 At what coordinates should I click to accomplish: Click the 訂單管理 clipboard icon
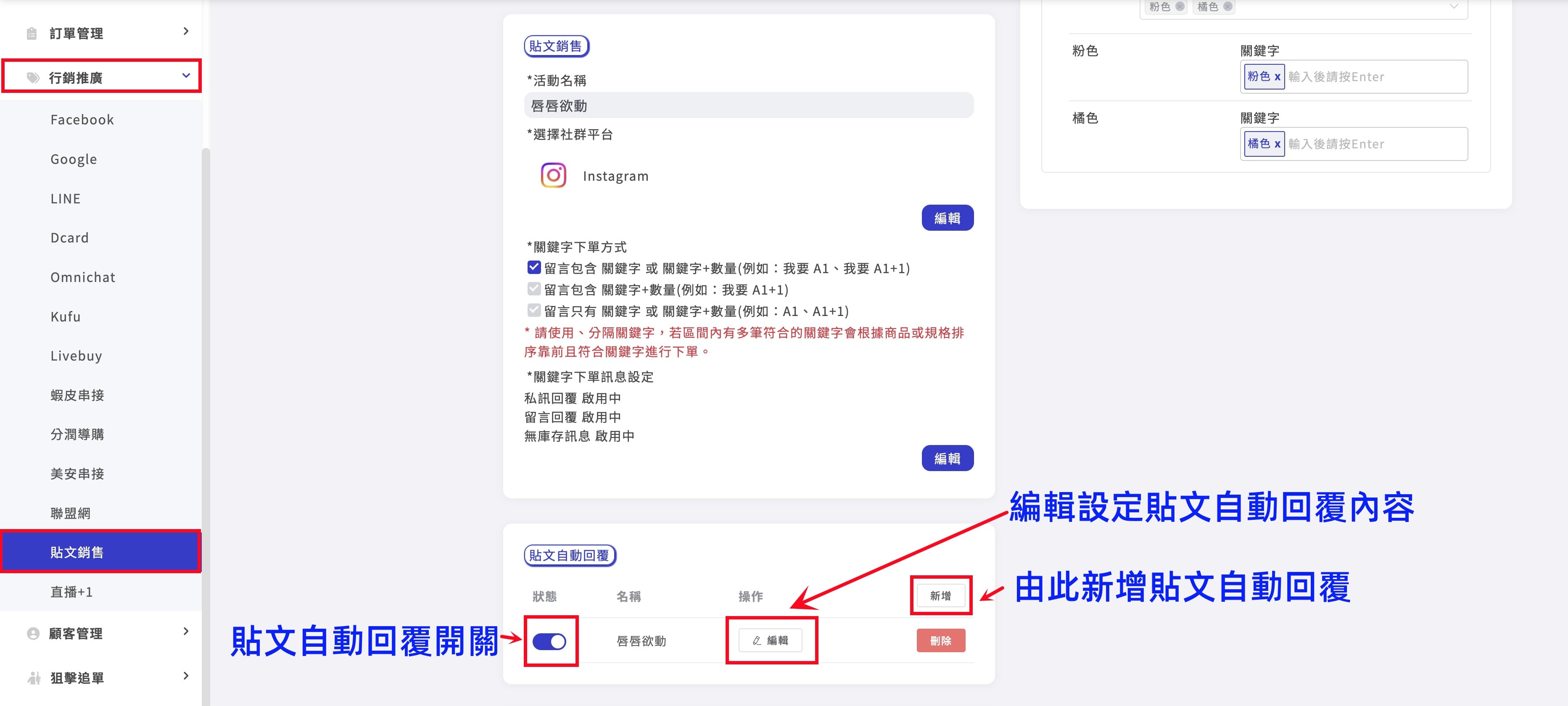[32, 34]
